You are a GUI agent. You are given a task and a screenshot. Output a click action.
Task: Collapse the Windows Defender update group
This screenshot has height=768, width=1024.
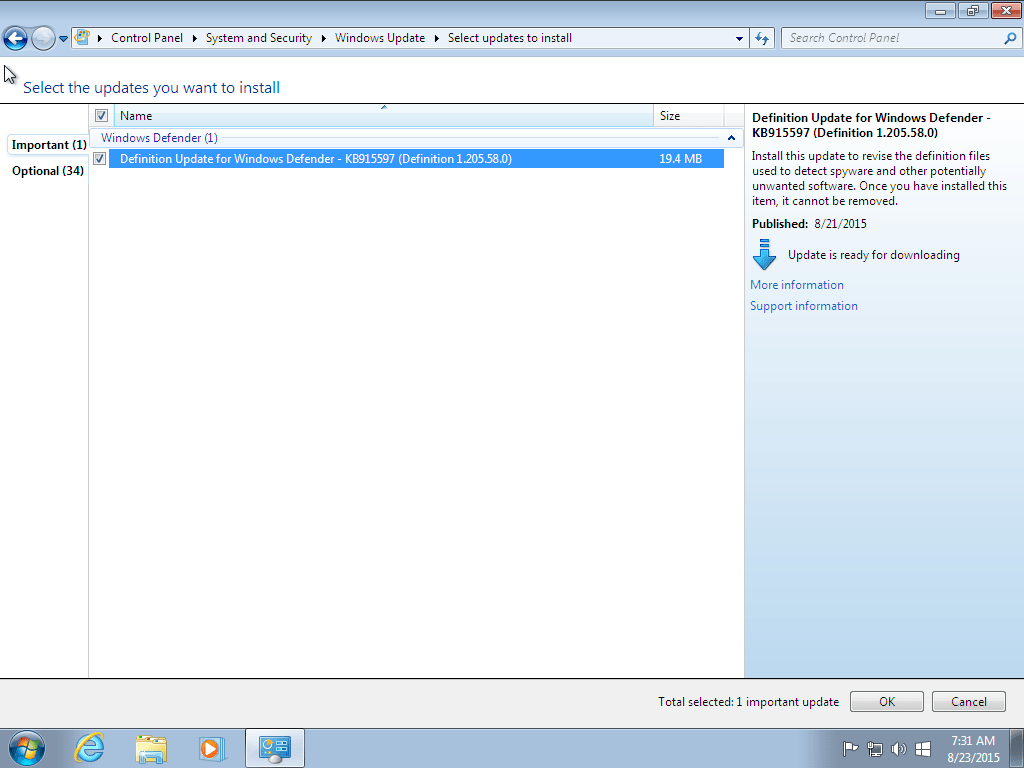(x=730, y=137)
